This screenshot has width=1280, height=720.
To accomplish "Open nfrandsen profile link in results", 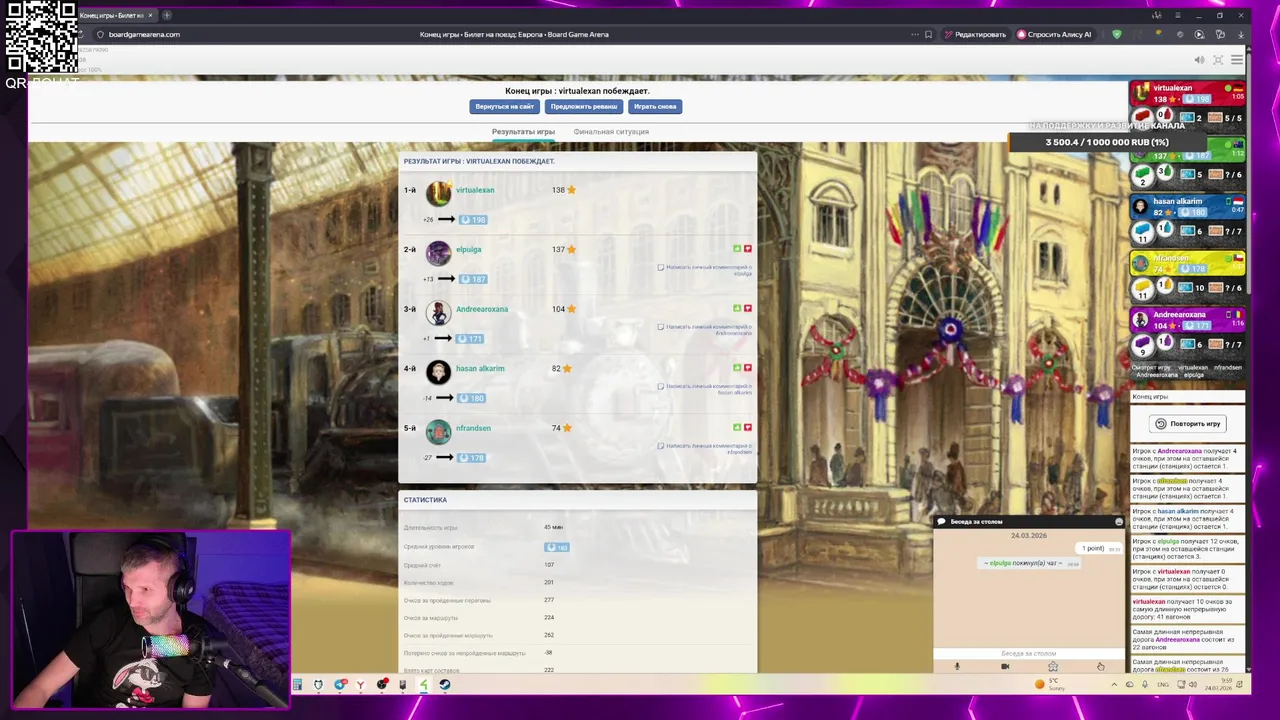I will [x=473, y=428].
